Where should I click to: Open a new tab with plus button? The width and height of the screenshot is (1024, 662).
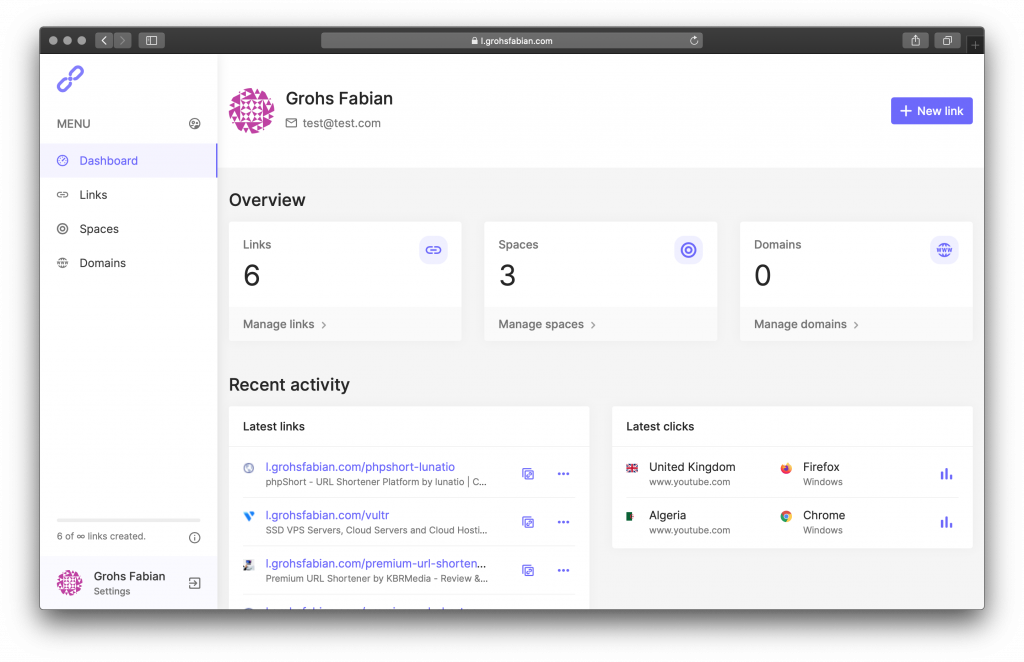tap(975, 45)
